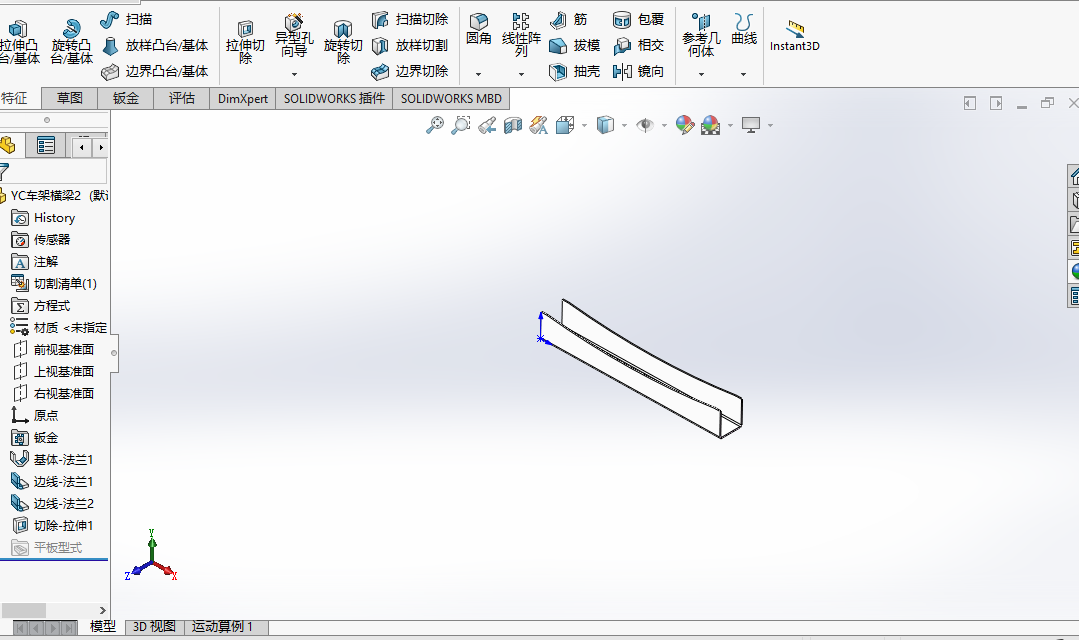
Task: Select the 扫描切除 swept cut tool
Action: [x=410, y=19]
